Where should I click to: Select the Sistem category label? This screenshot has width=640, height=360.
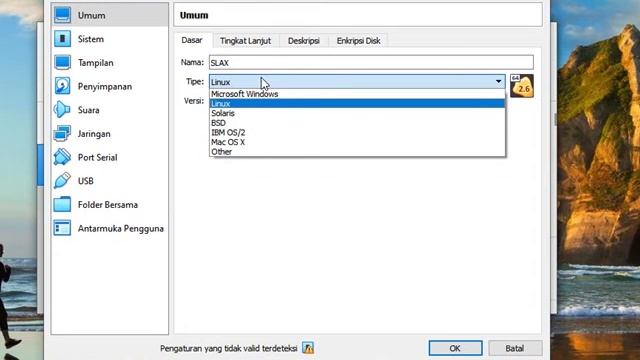pos(91,39)
